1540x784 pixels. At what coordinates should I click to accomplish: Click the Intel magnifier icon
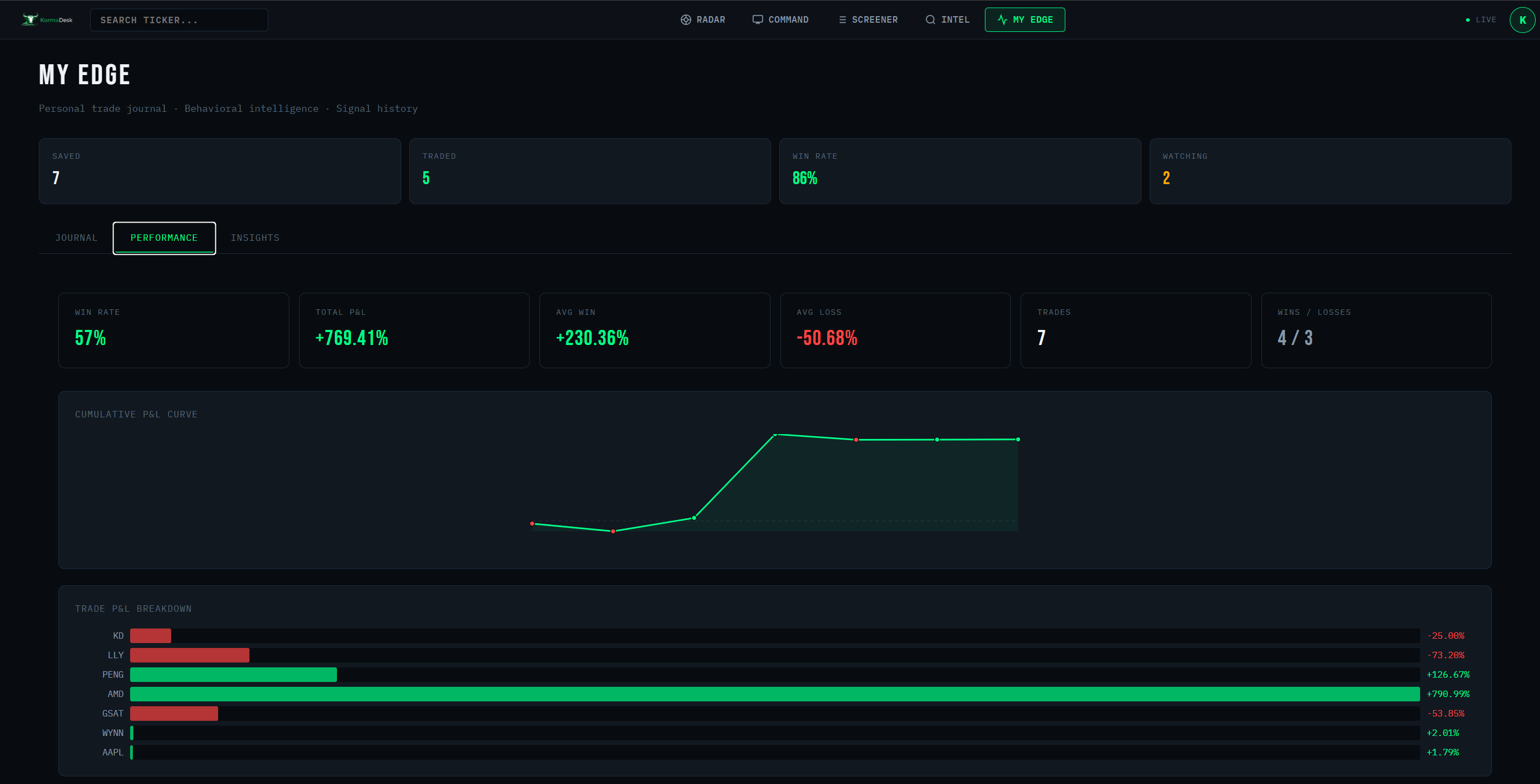[x=930, y=20]
